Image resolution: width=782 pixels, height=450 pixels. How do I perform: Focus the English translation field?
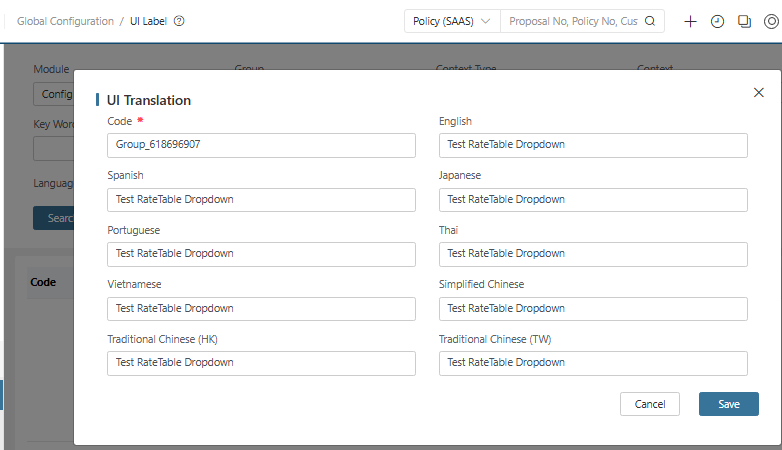click(593, 145)
